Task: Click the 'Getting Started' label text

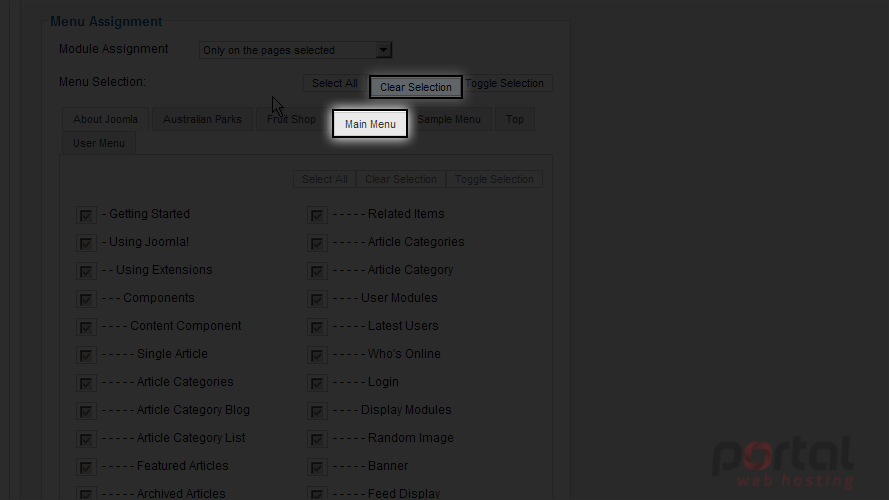Action: (149, 214)
